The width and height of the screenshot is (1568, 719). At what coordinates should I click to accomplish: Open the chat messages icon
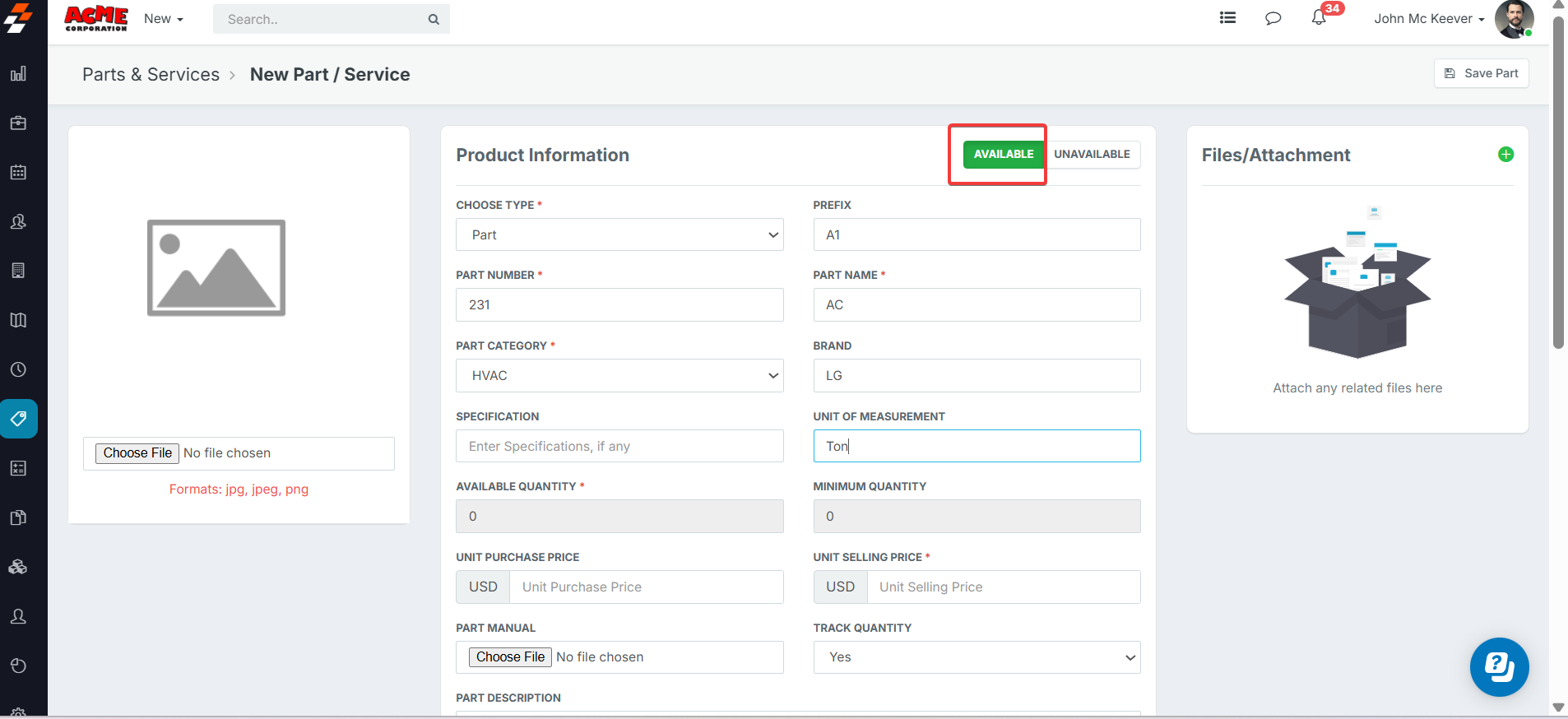(x=1273, y=18)
